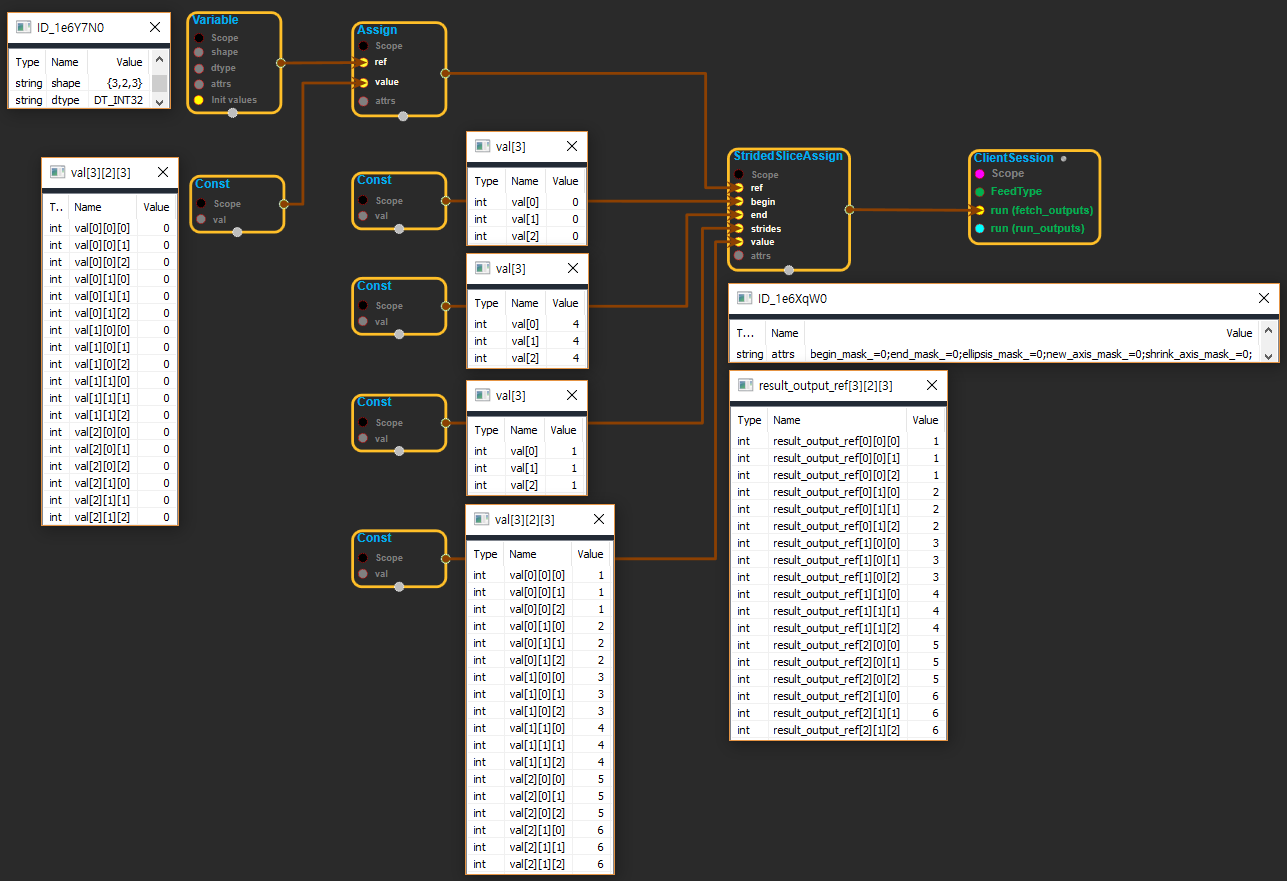Click the strides input port on StridedSliceAssign
Screen dimensions: 1287x881
[738, 229]
